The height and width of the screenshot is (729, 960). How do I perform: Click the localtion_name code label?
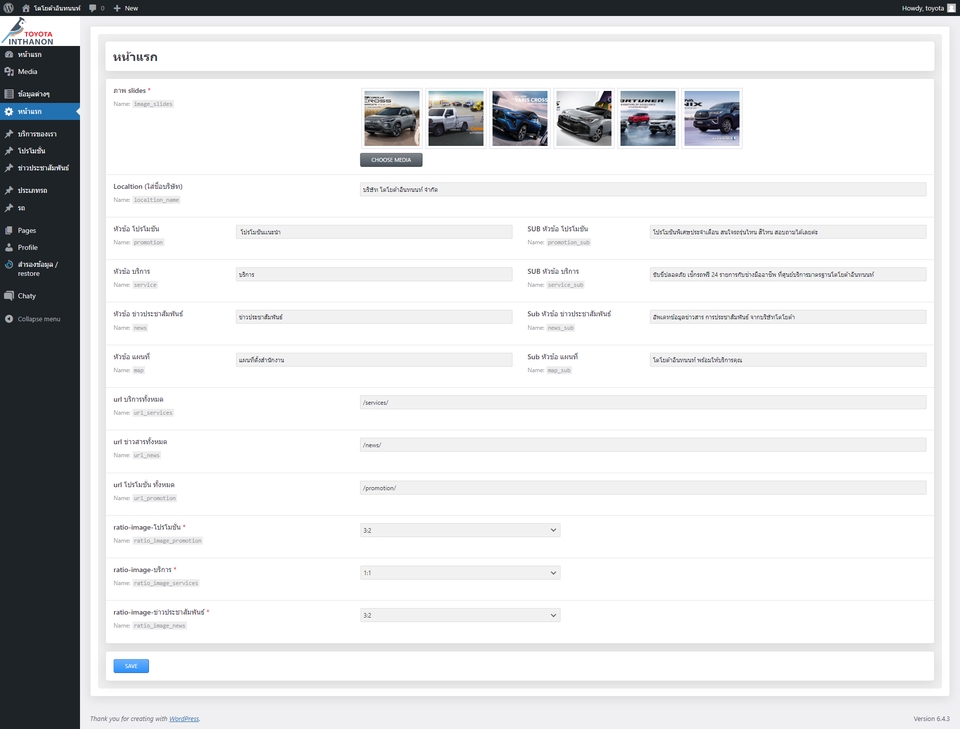[157, 200]
